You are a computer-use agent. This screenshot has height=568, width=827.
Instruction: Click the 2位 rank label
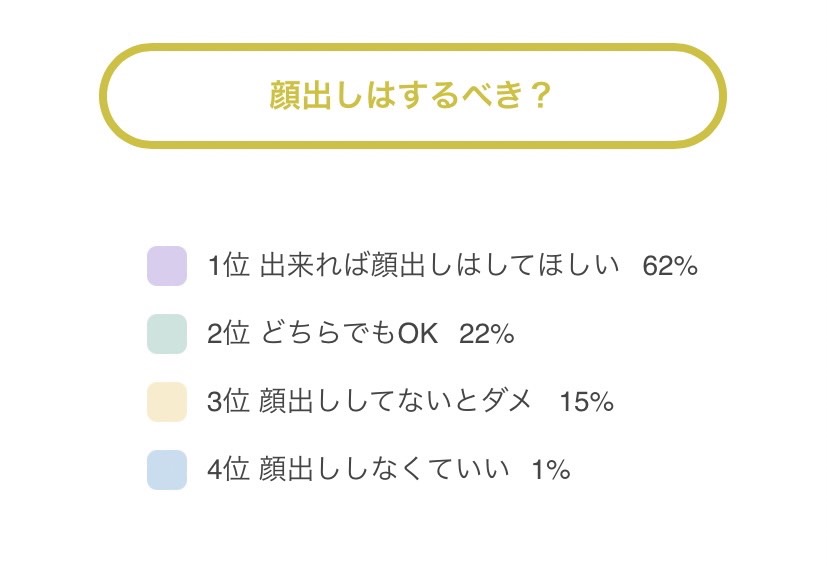229,335
